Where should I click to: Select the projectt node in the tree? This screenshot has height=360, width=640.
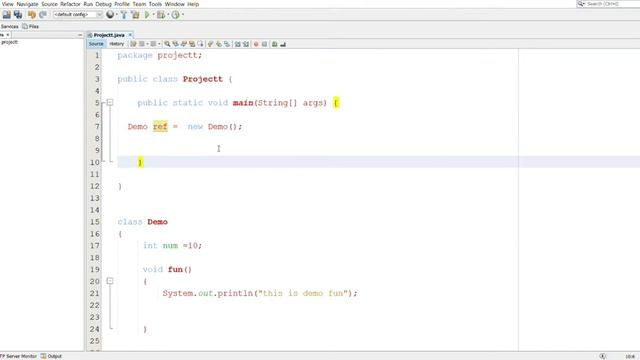[9, 42]
